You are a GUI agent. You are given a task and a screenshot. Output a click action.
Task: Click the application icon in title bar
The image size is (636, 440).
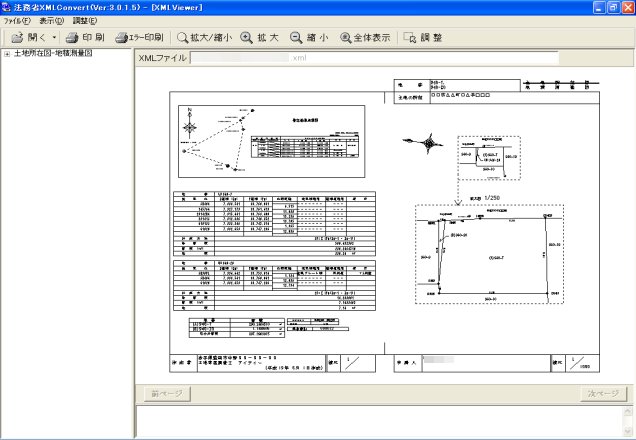pos(6,7)
